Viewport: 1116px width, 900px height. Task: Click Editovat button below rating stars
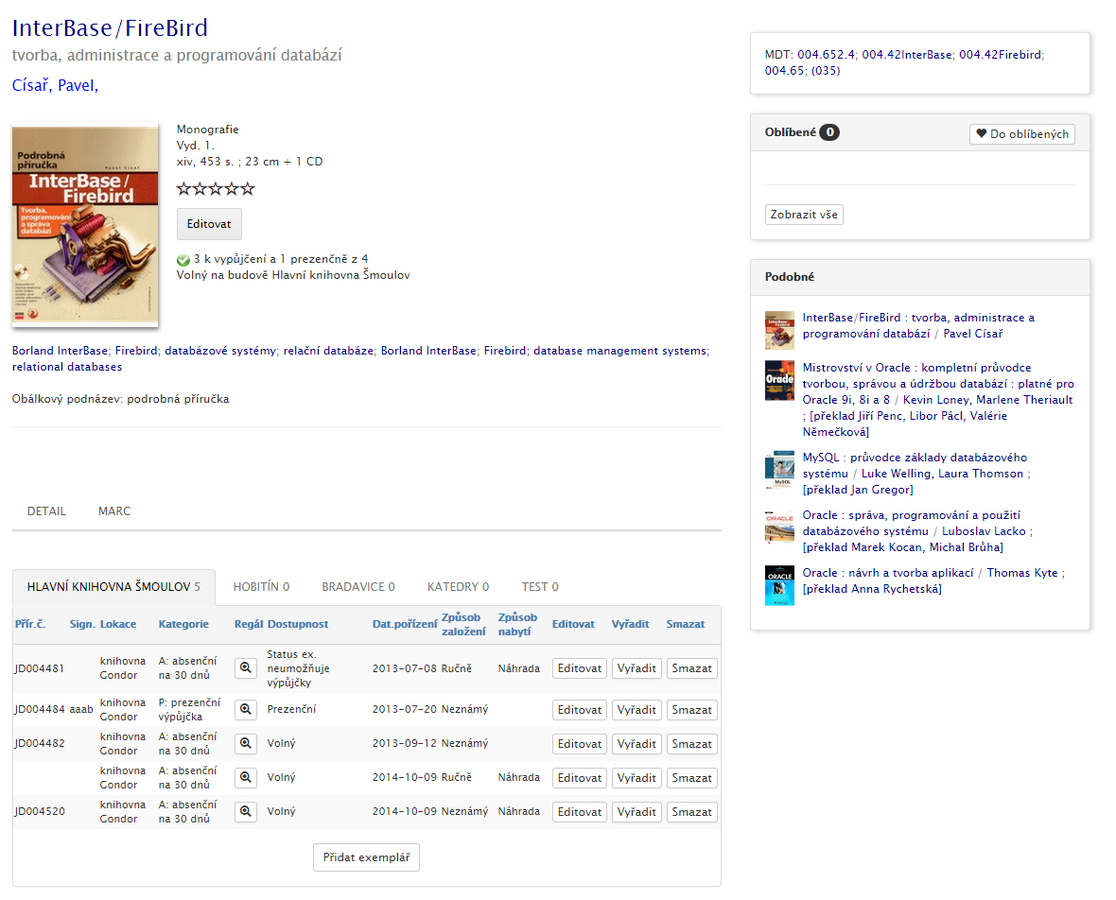209,224
